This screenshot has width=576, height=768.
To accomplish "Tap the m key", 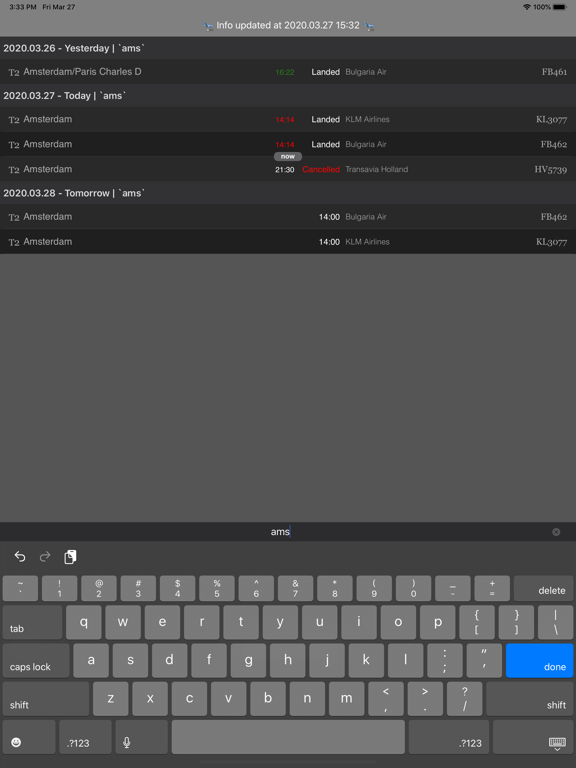I will pyautogui.click(x=346, y=699).
